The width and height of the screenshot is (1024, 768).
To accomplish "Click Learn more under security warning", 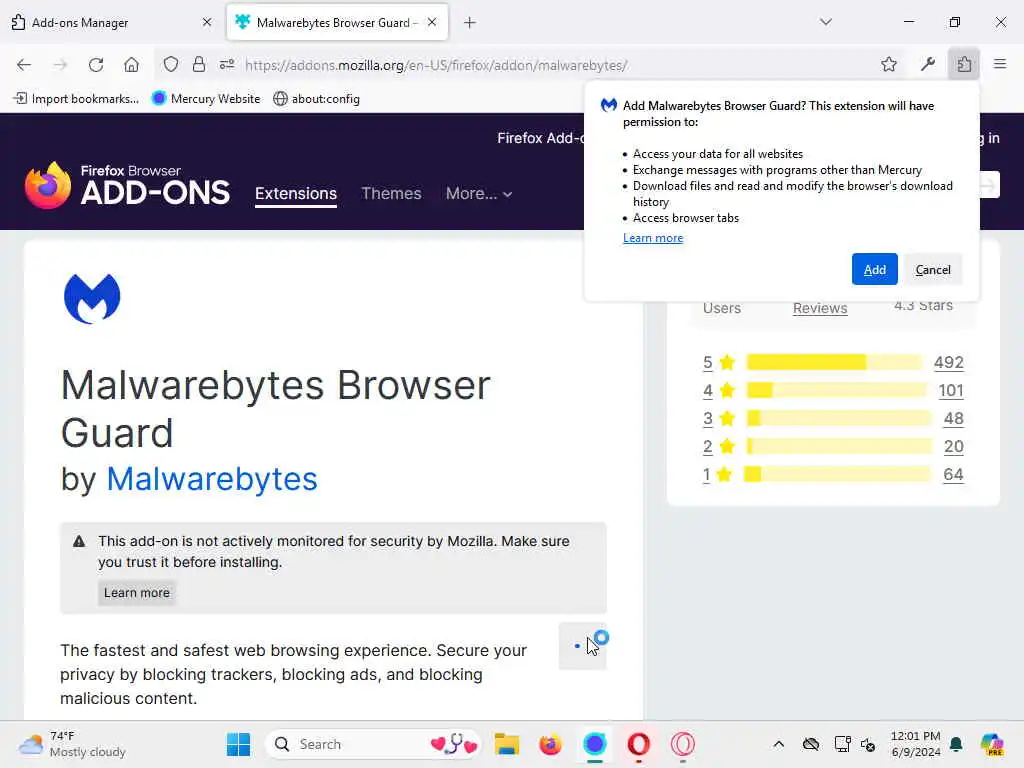I will (x=136, y=592).
